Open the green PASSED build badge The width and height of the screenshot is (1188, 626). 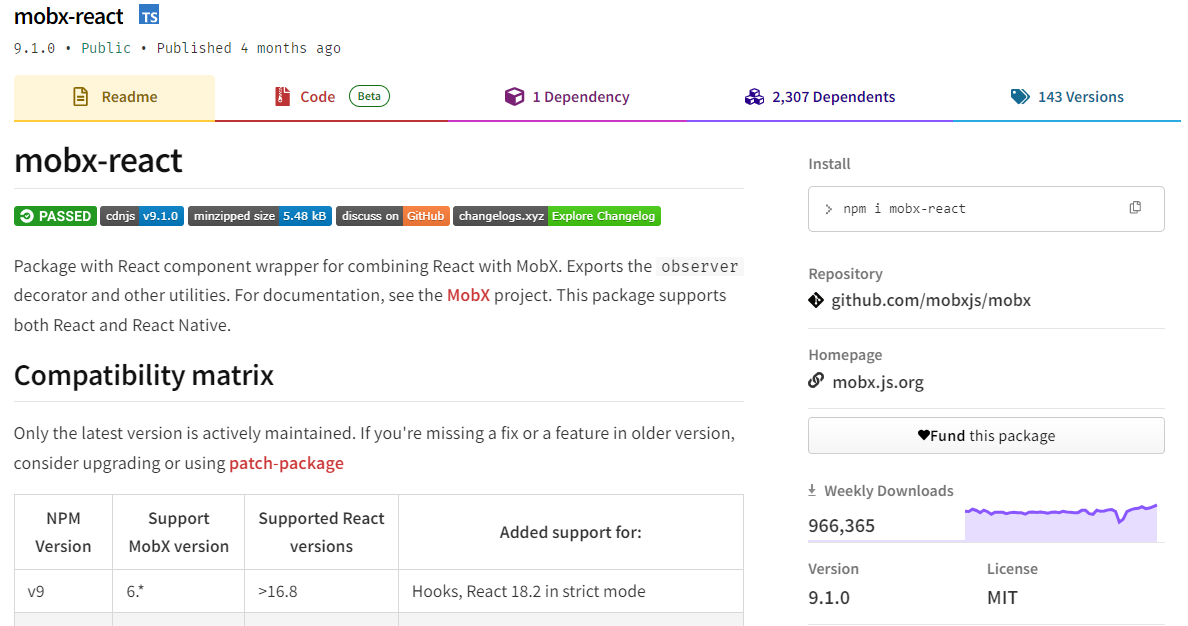[55, 216]
